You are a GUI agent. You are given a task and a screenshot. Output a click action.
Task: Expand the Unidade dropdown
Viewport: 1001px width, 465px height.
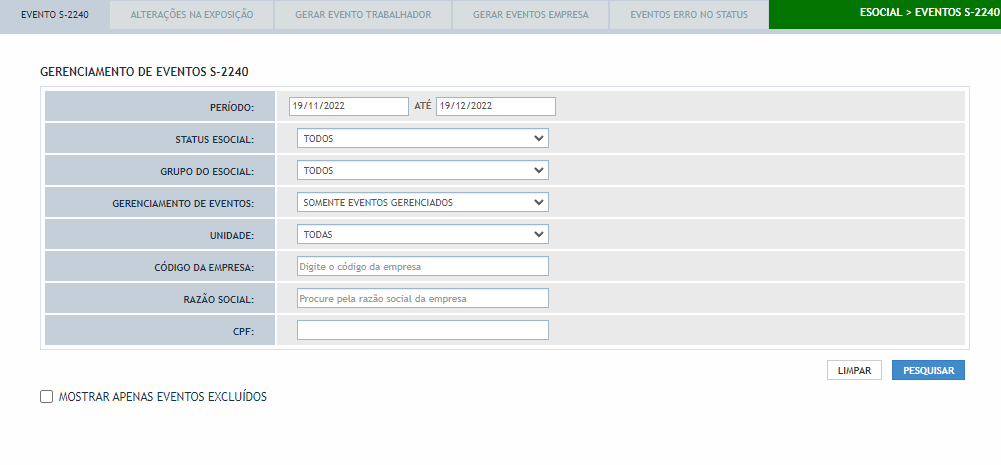[423, 234]
